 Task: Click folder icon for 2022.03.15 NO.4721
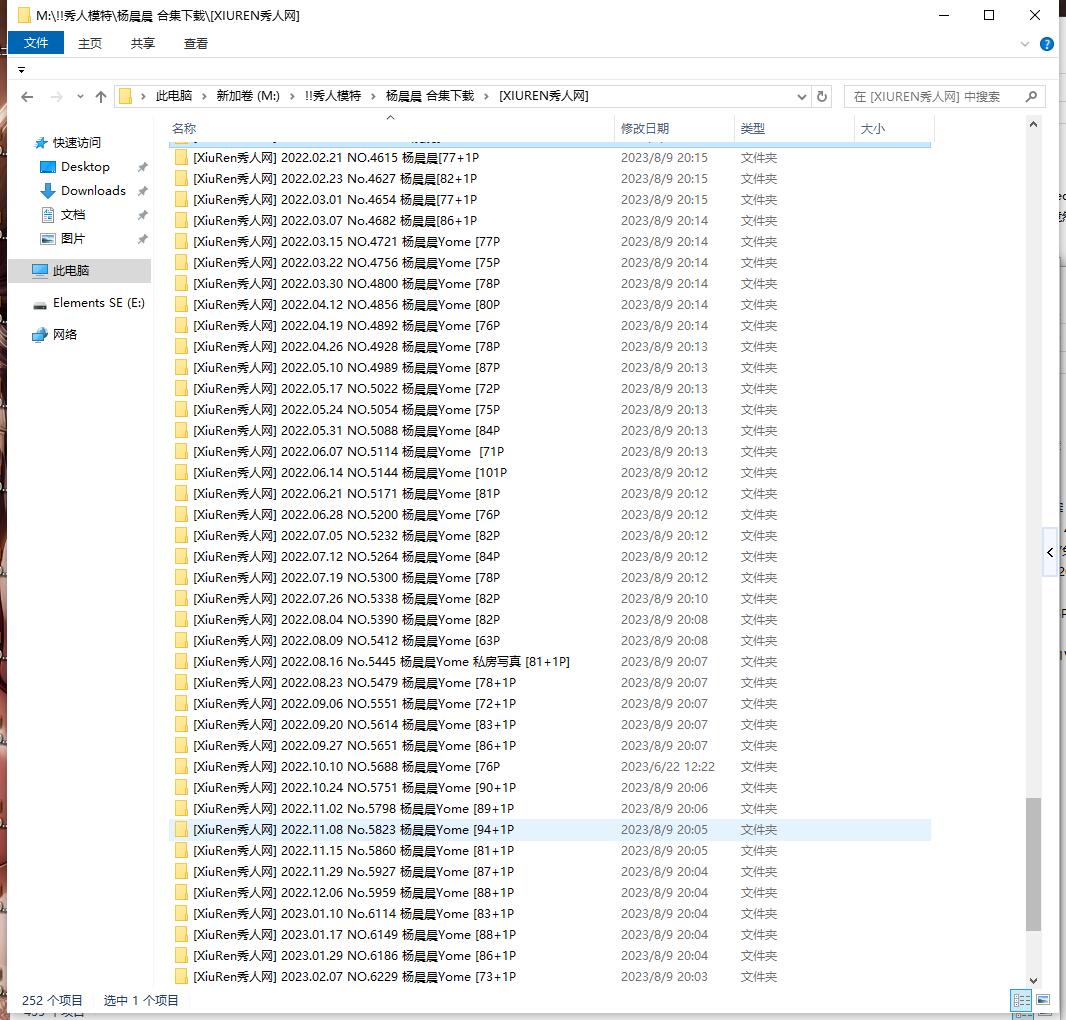click(181, 241)
